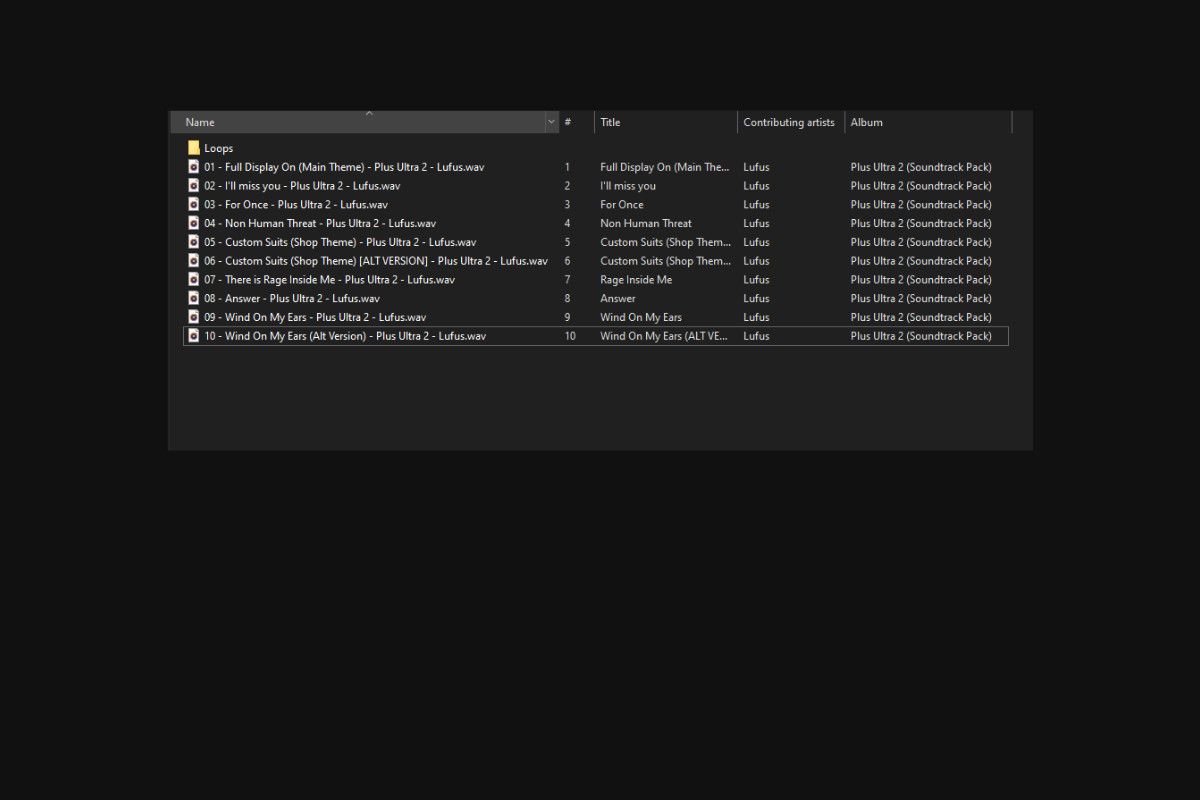Select the 06 Custom Suits ALT VERSION file

tap(375, 261)
